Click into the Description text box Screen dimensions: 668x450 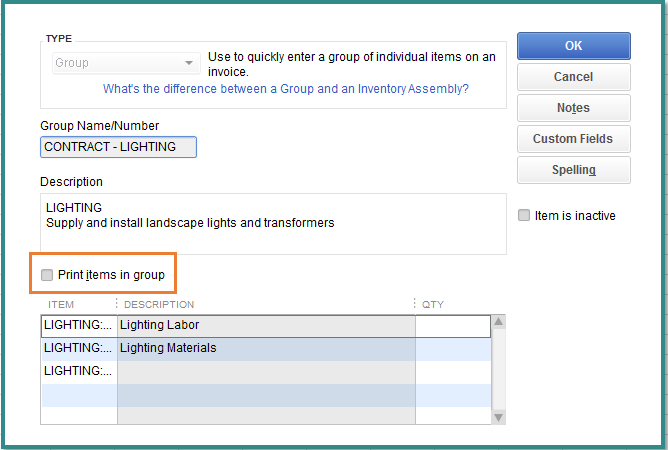(x=273, y=224)
